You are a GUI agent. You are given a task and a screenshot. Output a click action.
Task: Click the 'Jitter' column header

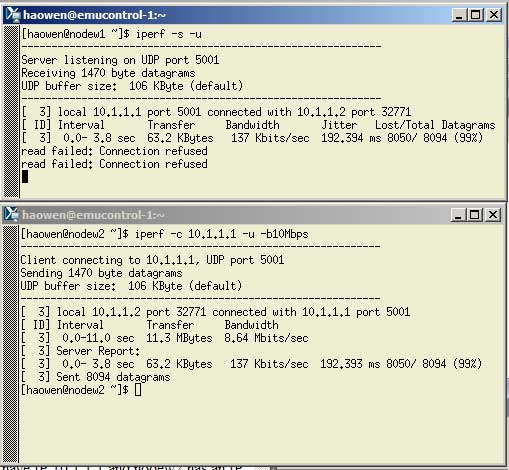click(339, 125)
